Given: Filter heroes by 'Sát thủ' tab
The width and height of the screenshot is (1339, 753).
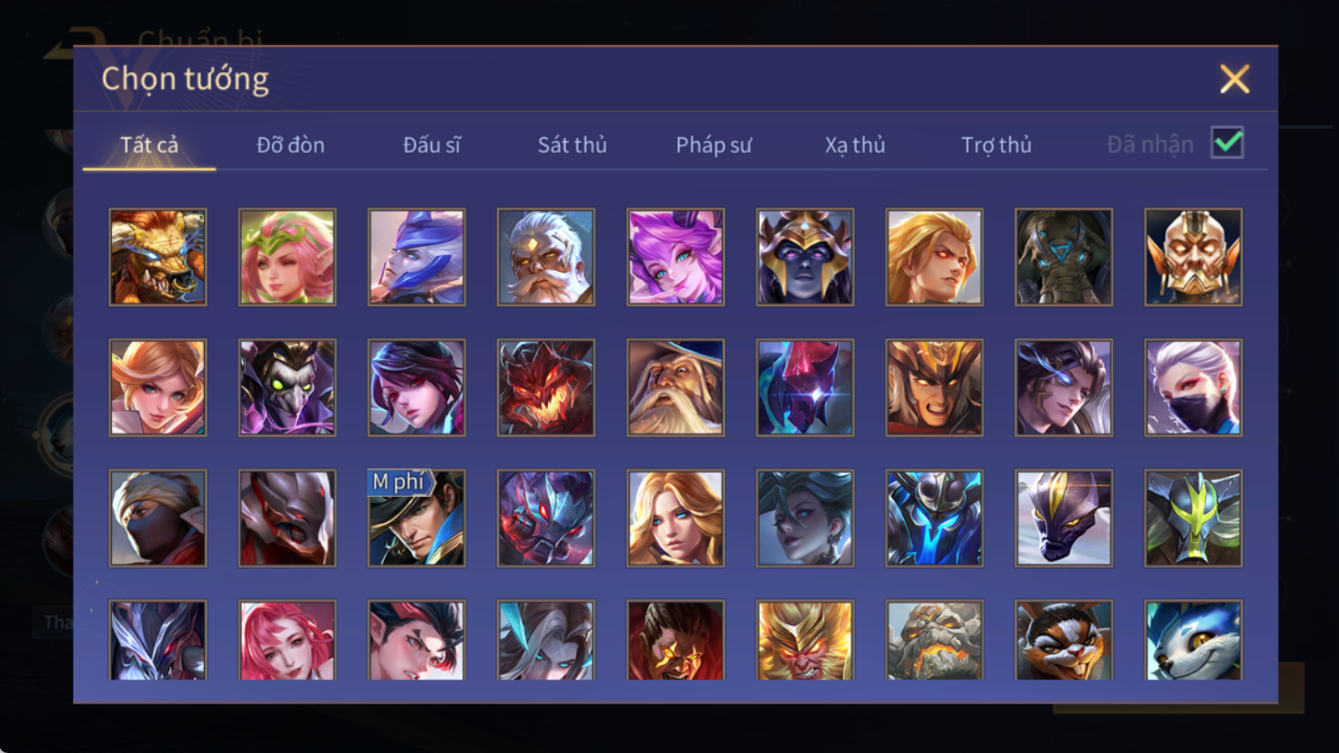Looking at the screenshot, I should [x=572, y=145].
